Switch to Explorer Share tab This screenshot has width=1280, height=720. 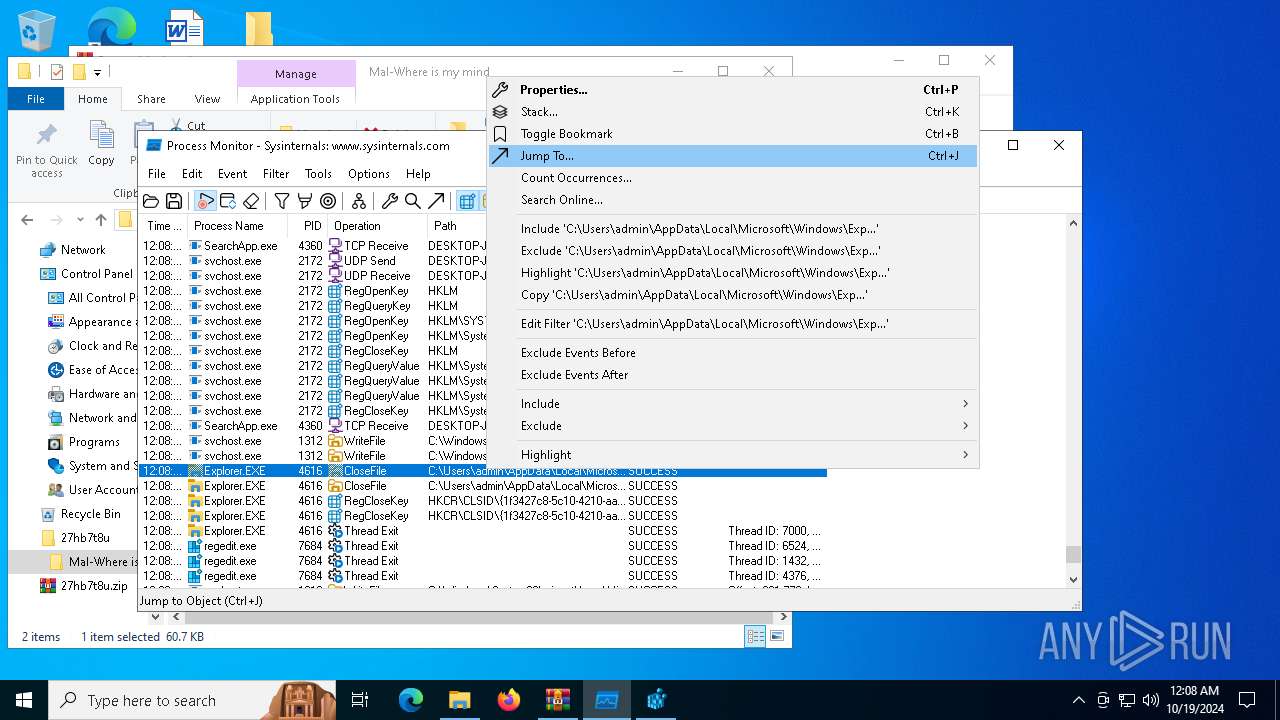click(x=152, y=99)
